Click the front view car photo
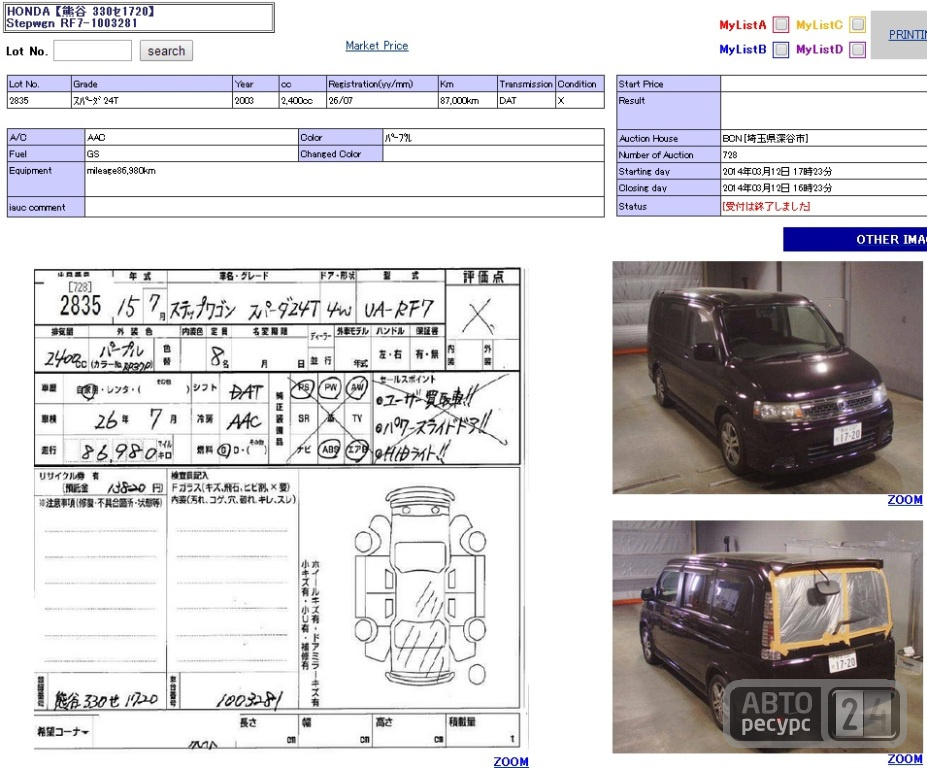This screenshot has width=927, height=768. pyautogui.click(x=767, y=377)
